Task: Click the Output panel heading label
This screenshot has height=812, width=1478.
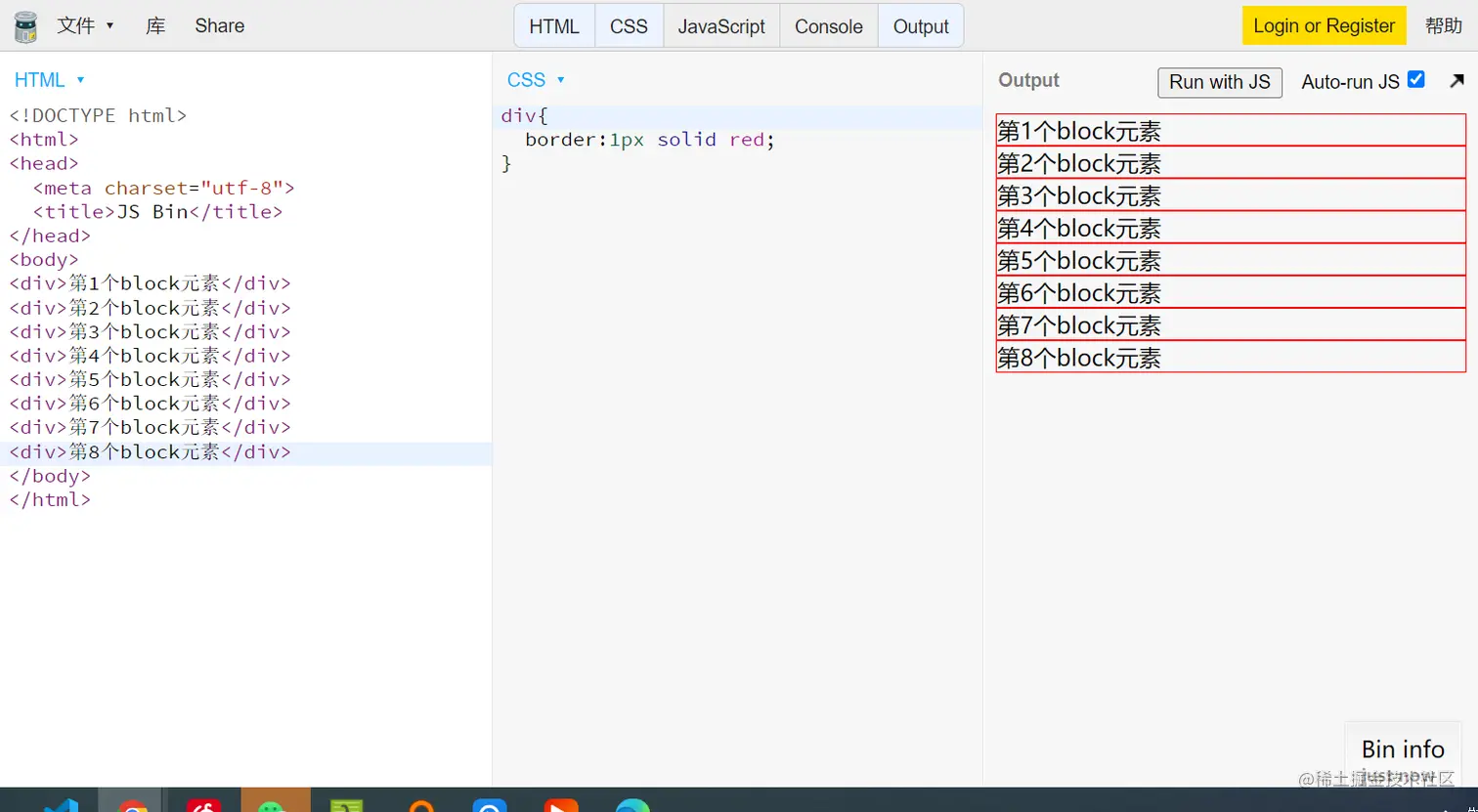Action: pyautogui.click(x=1028, y=80)
